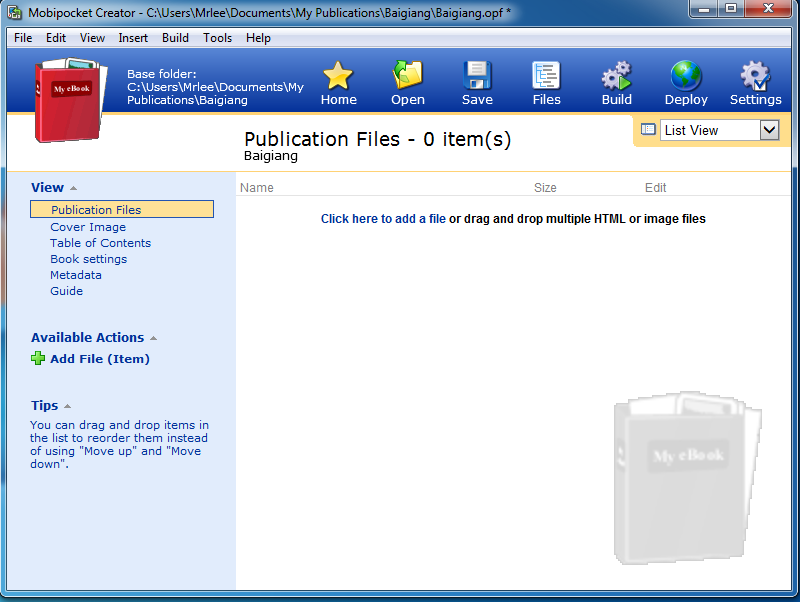Open the Build menu
This screenshot has width=800, height=602.
point(175,38)
